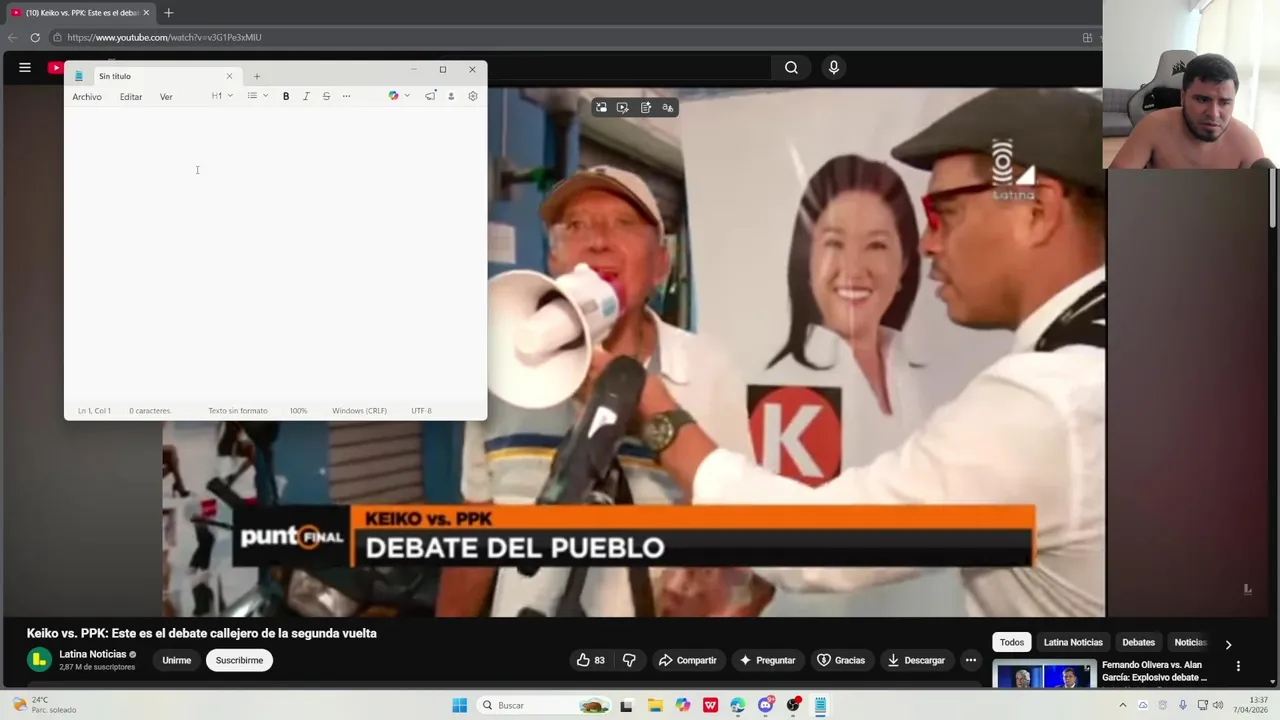Click the Compartir button
This screenshot has height=720, width=1280.
click(687, 660)
